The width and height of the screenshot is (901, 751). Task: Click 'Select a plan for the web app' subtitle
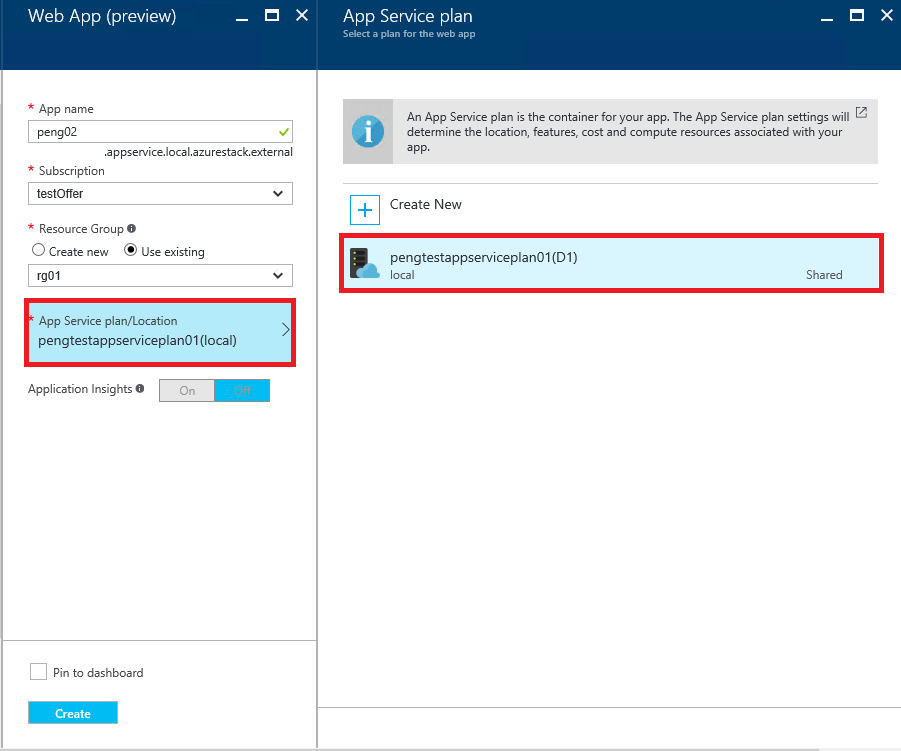tap(409, 34)
